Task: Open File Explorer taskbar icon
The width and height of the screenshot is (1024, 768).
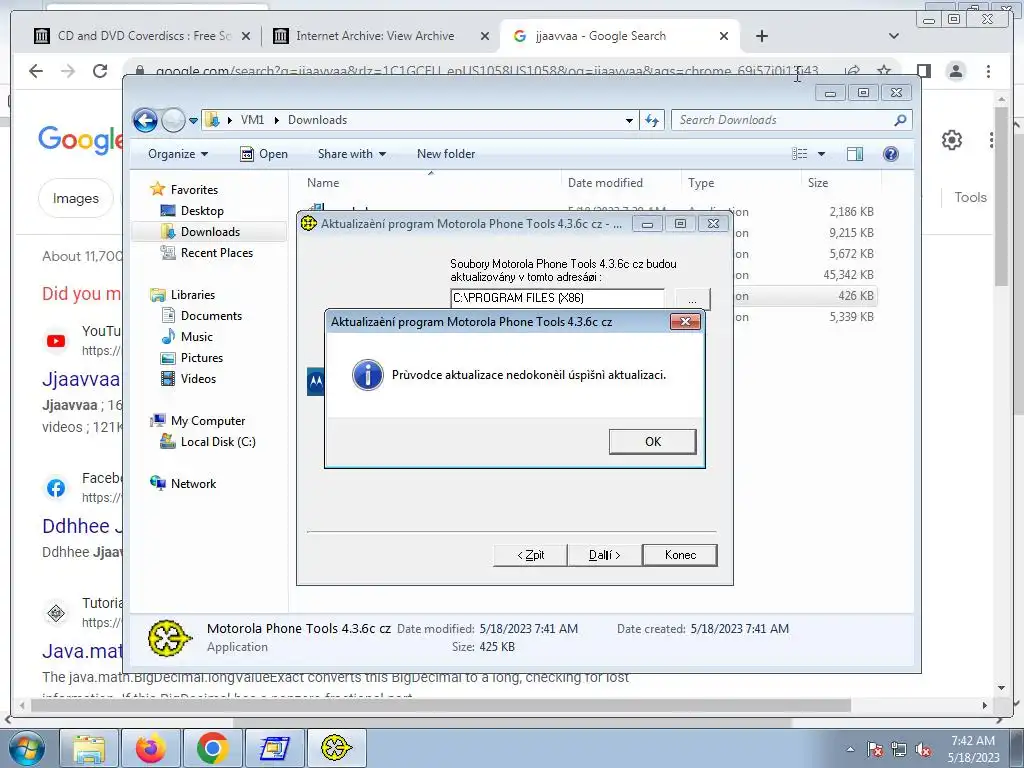Action: tap(89, 748)
